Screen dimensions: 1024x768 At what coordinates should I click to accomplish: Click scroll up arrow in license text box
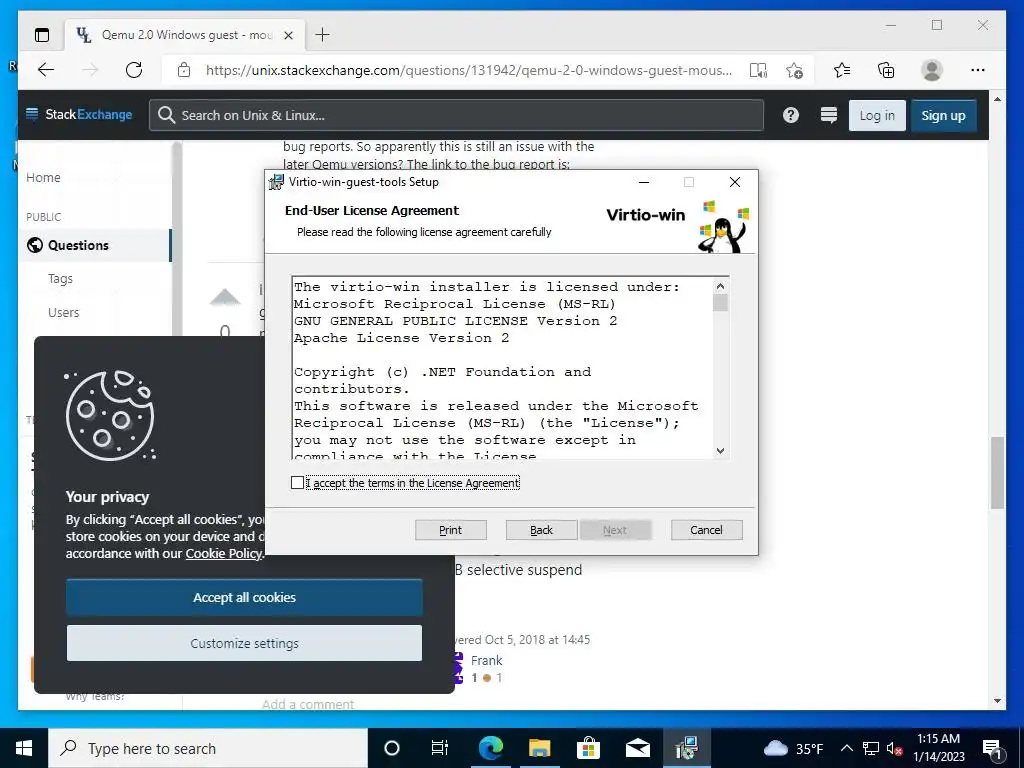720,286
